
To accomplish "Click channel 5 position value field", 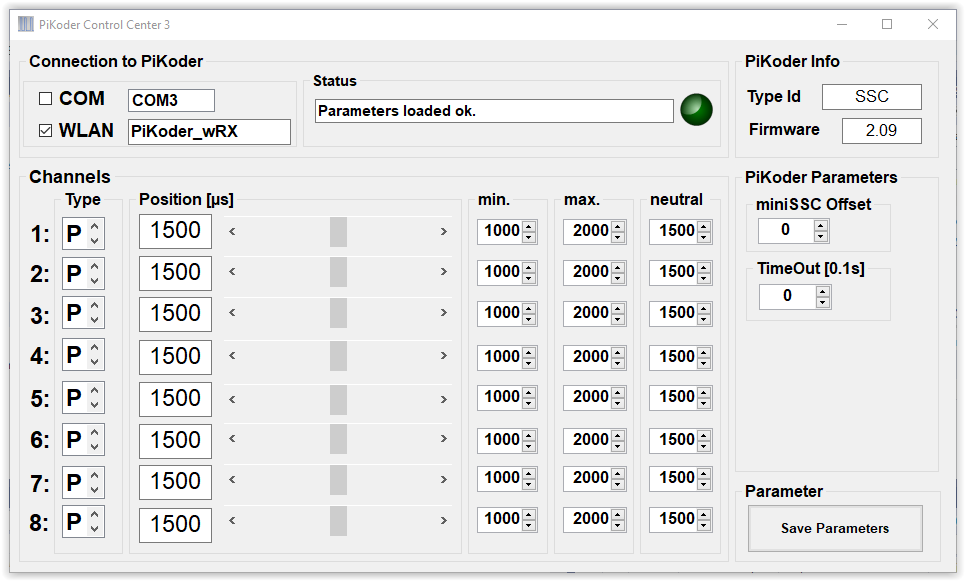I will (175, 399).
